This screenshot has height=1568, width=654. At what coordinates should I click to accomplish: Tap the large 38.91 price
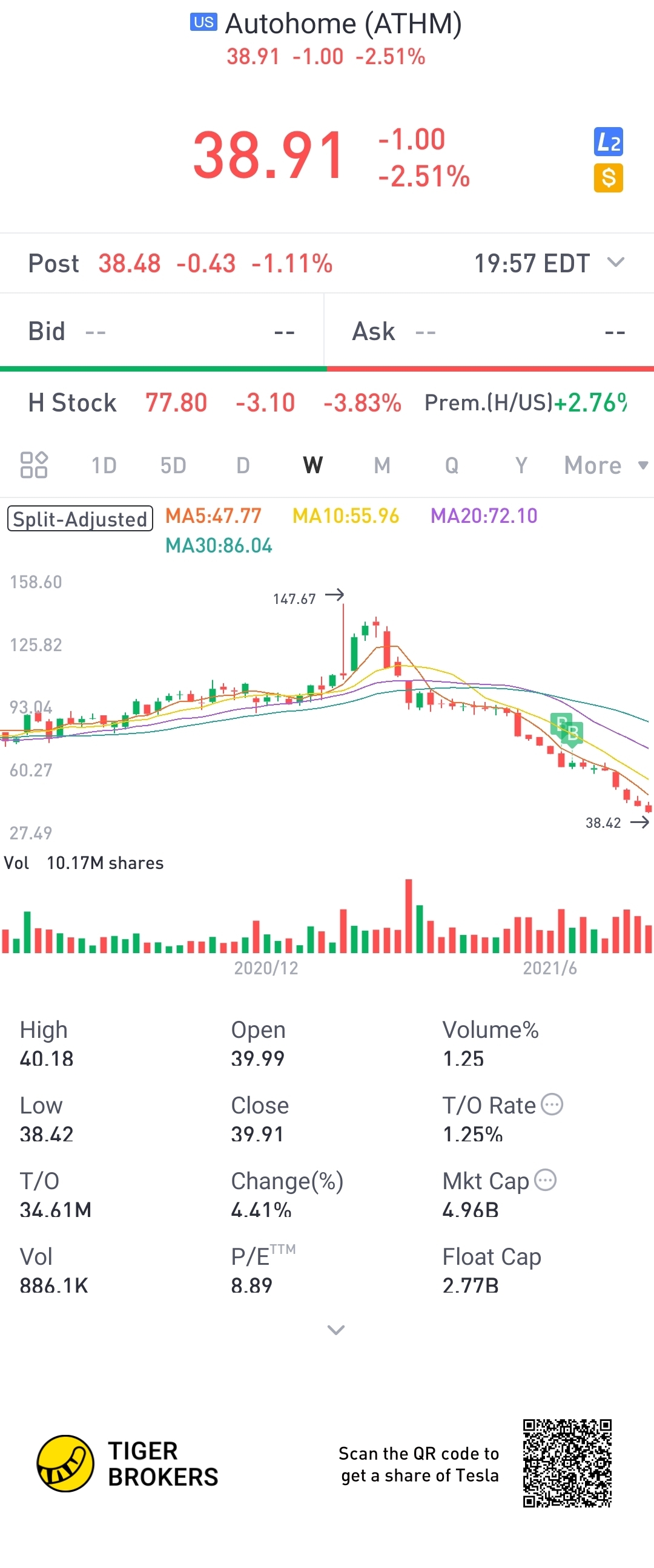click(x=268, y=156)
